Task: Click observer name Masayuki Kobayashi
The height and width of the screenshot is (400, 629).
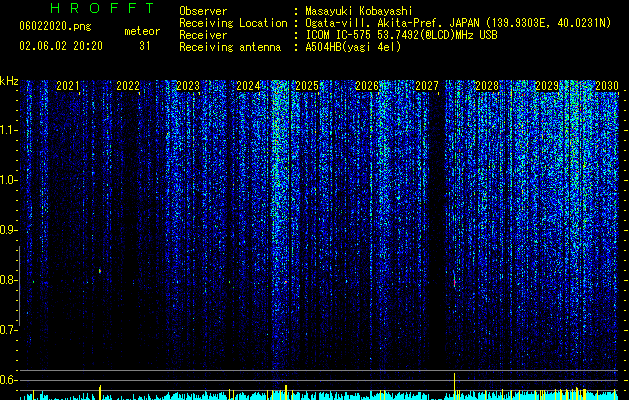Action: tap(359, 11)
